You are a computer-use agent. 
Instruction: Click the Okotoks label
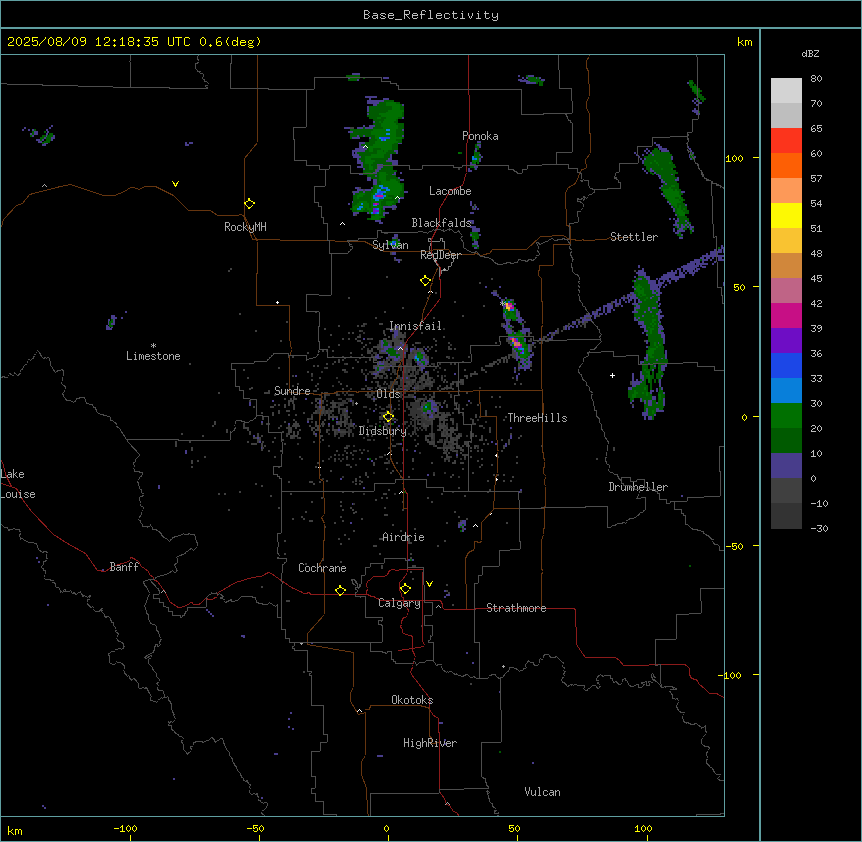tap(412, 700)
